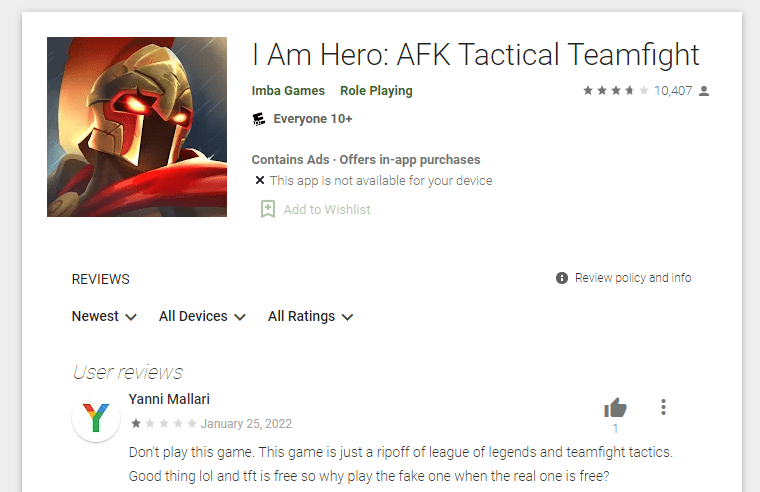Open the Imba Games developer link

(288, 91)
